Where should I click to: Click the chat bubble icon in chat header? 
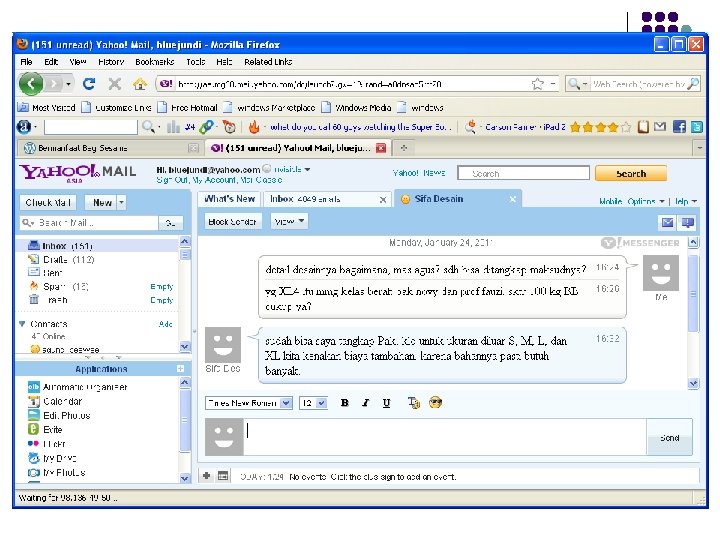(687, 223)
